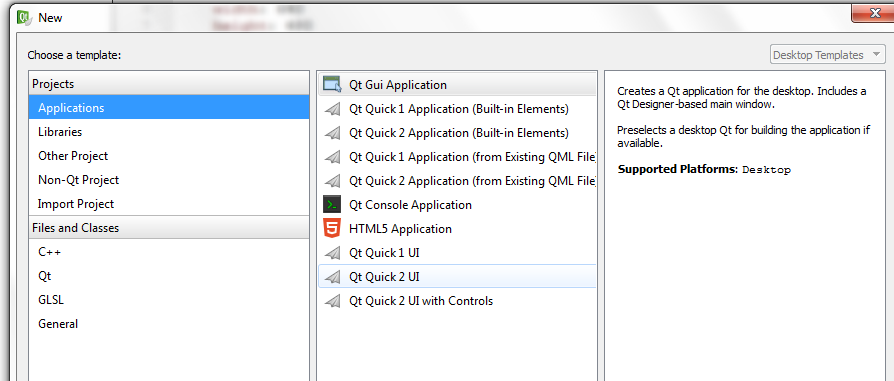
Task: Click the Qt Quick 2 UI with Controls icon
Action: 332,301
